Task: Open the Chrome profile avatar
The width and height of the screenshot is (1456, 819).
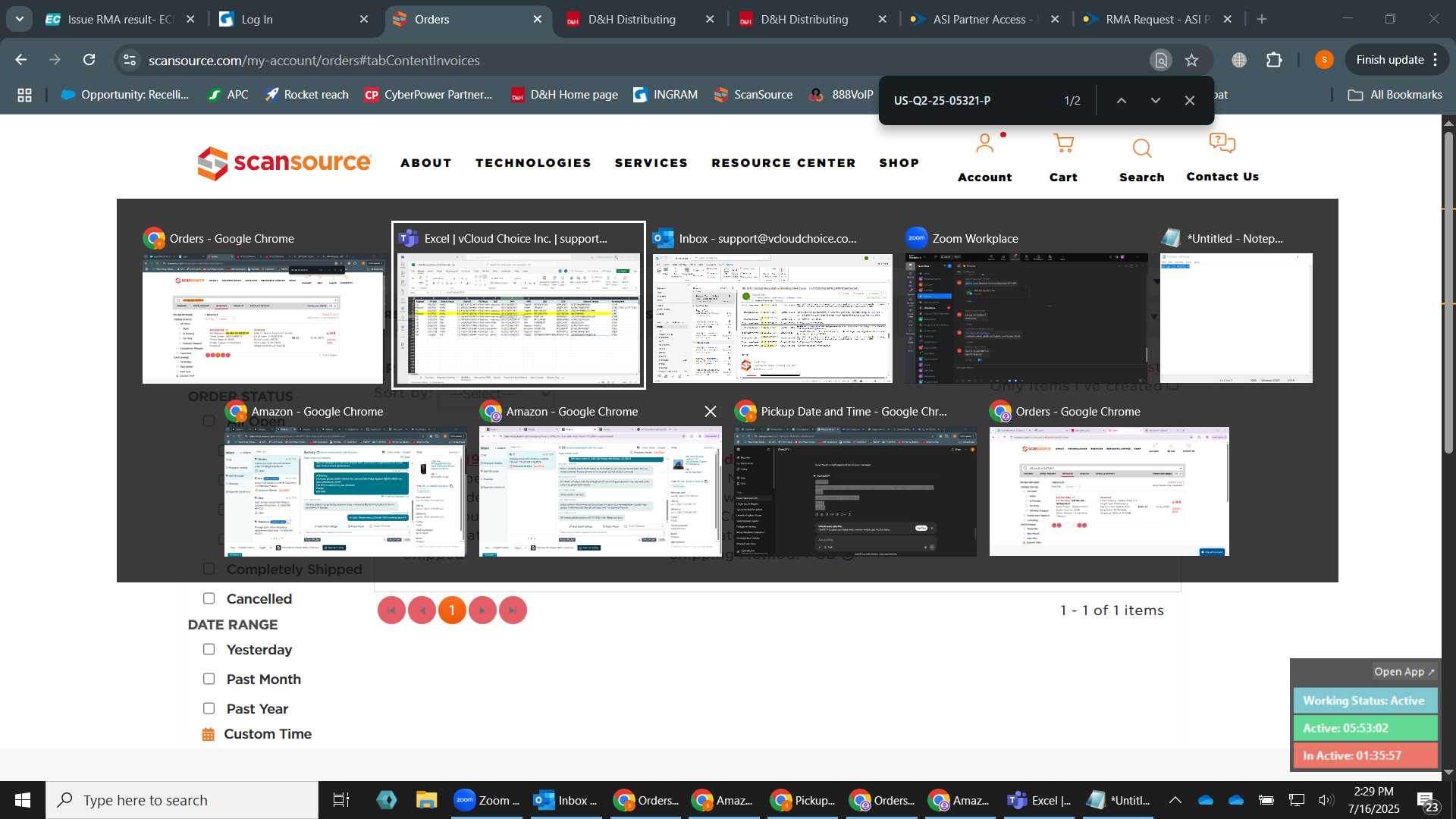Action: 1324,60
